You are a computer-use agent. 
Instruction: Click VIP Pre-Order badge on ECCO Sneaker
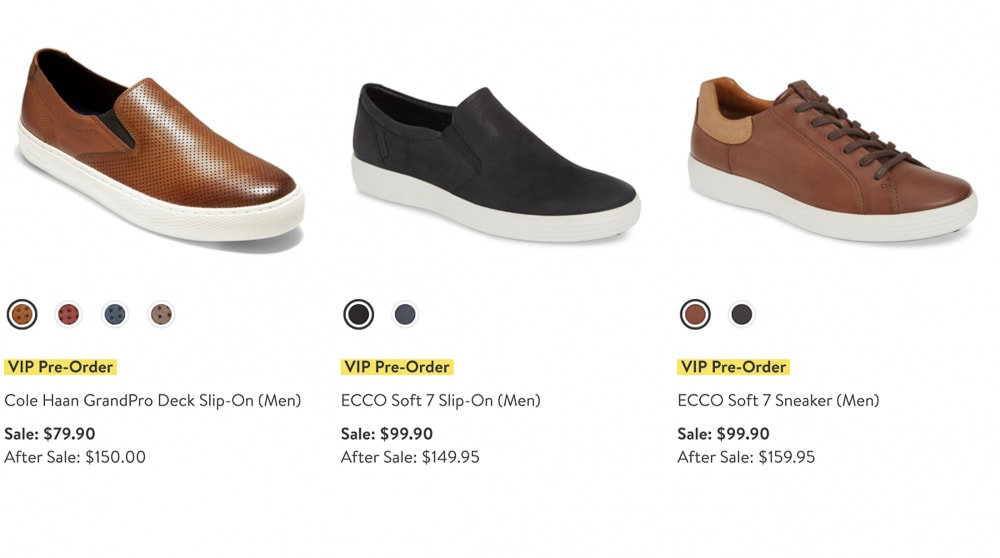[733, 367]
